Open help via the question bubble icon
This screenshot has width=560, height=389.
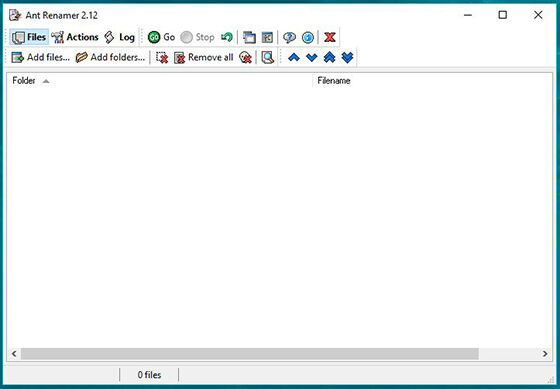(x=289, y=37)
